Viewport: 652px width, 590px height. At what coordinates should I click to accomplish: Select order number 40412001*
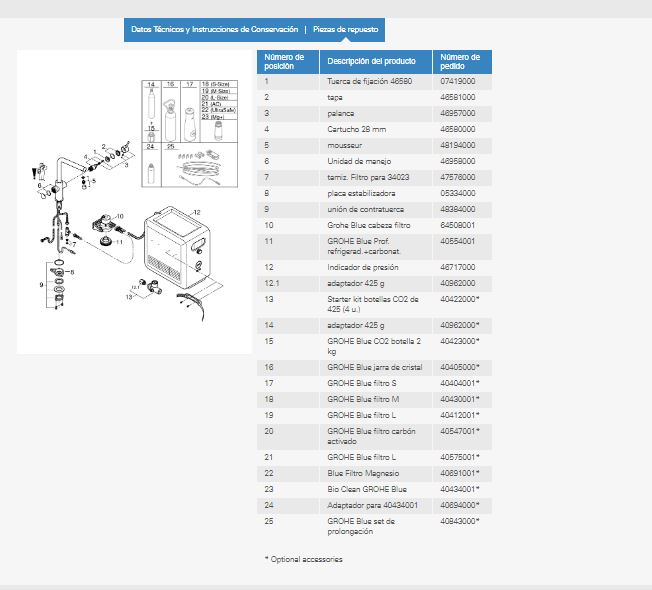pyautogui.click(x=459, y=415)
